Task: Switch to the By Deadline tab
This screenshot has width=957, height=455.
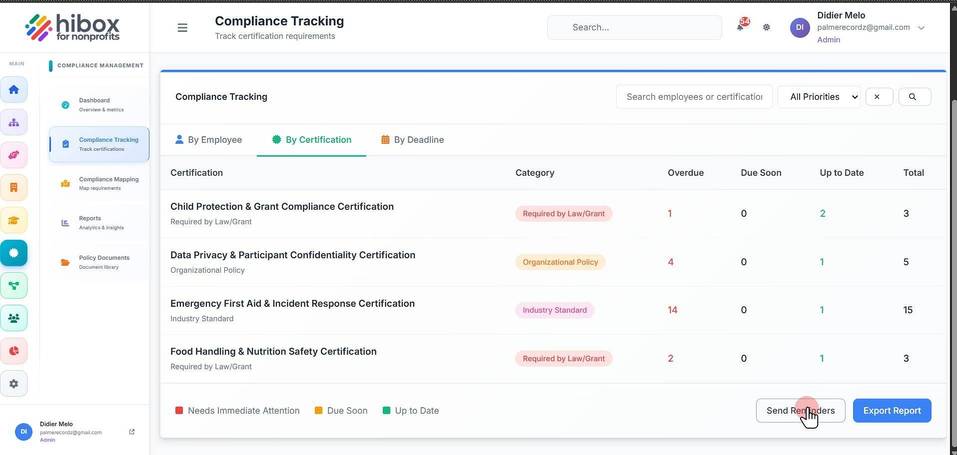Action: click(413, 140)
